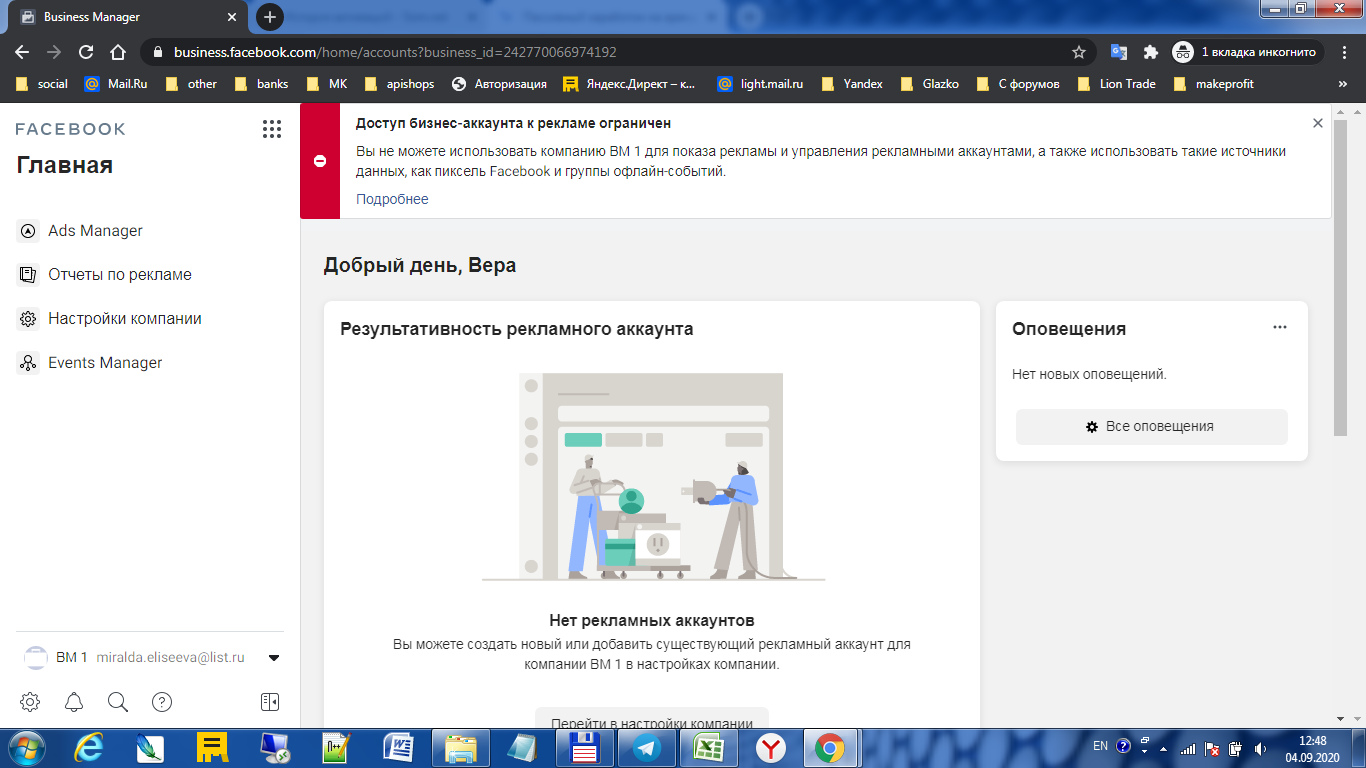Go back in the browser
Screen dimensions: 1366x768
[x=22, y=52]
